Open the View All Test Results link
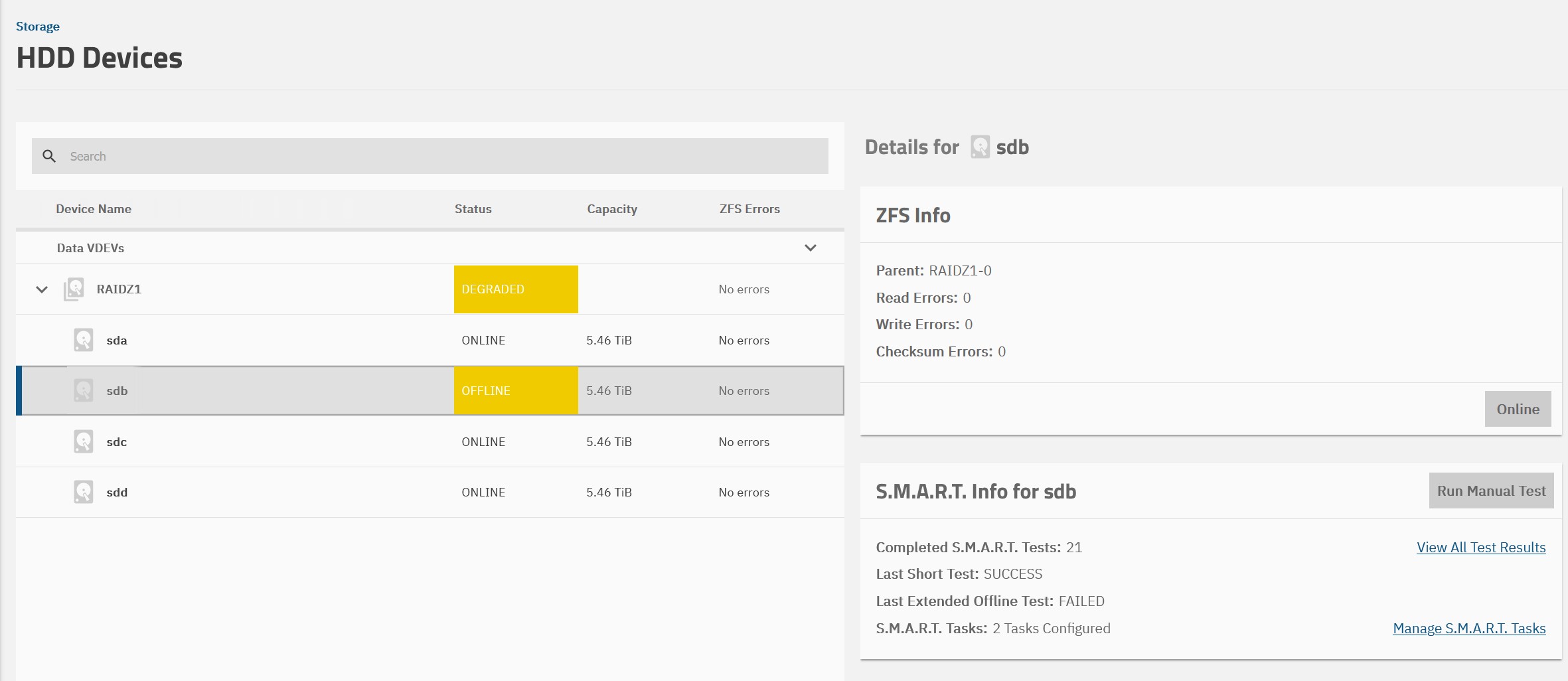Image resolution: width=1568 pixels, height=681 pixels. coord(1480,547)
